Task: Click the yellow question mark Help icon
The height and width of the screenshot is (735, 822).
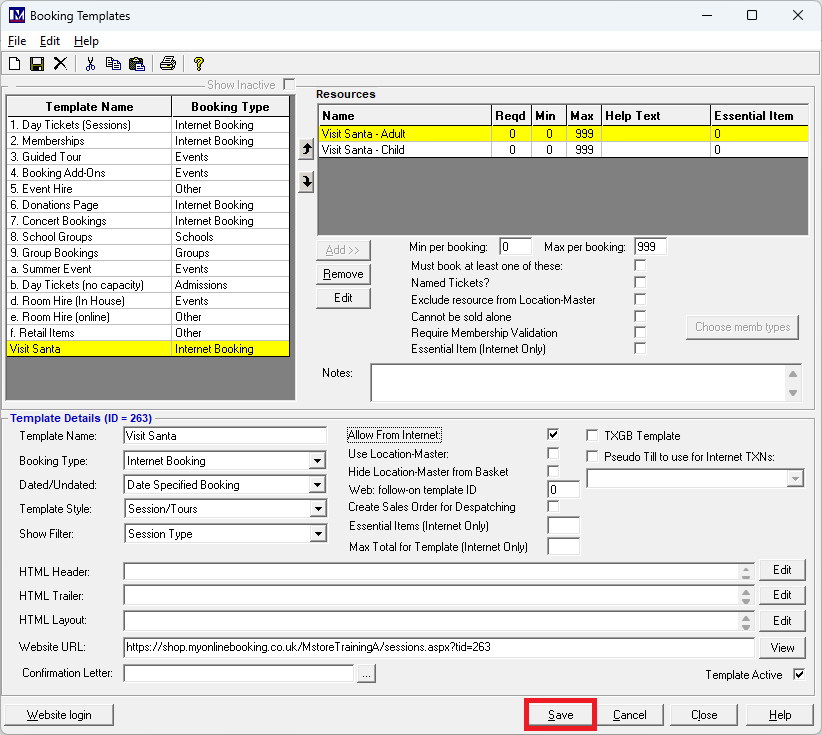Action: [199, 64]
